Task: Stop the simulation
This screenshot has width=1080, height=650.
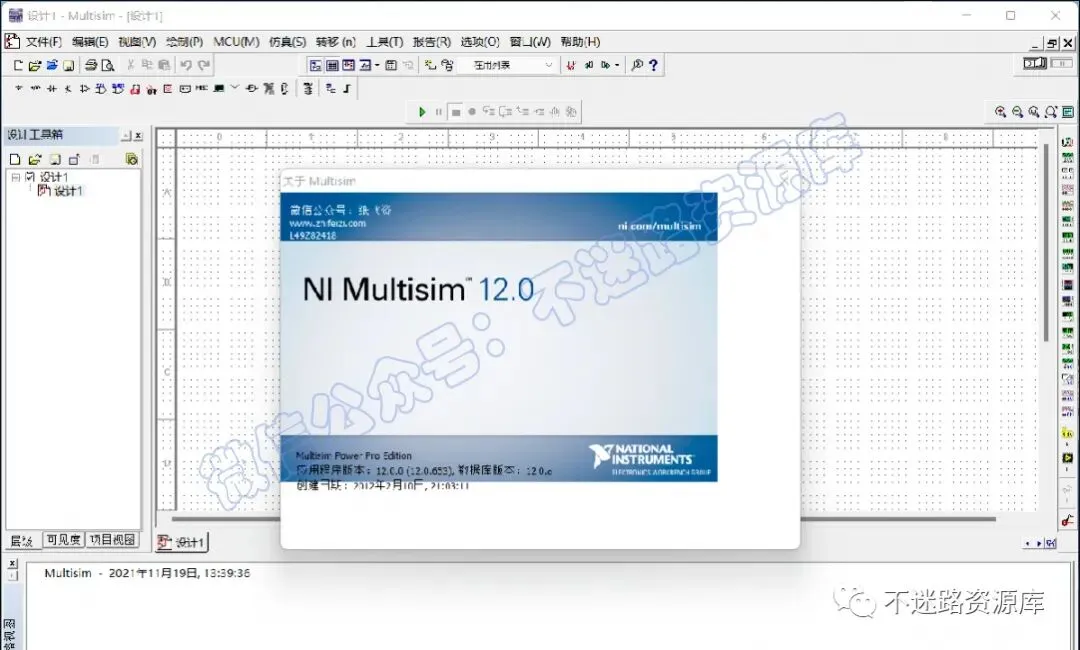Action: tap(455, 112)
